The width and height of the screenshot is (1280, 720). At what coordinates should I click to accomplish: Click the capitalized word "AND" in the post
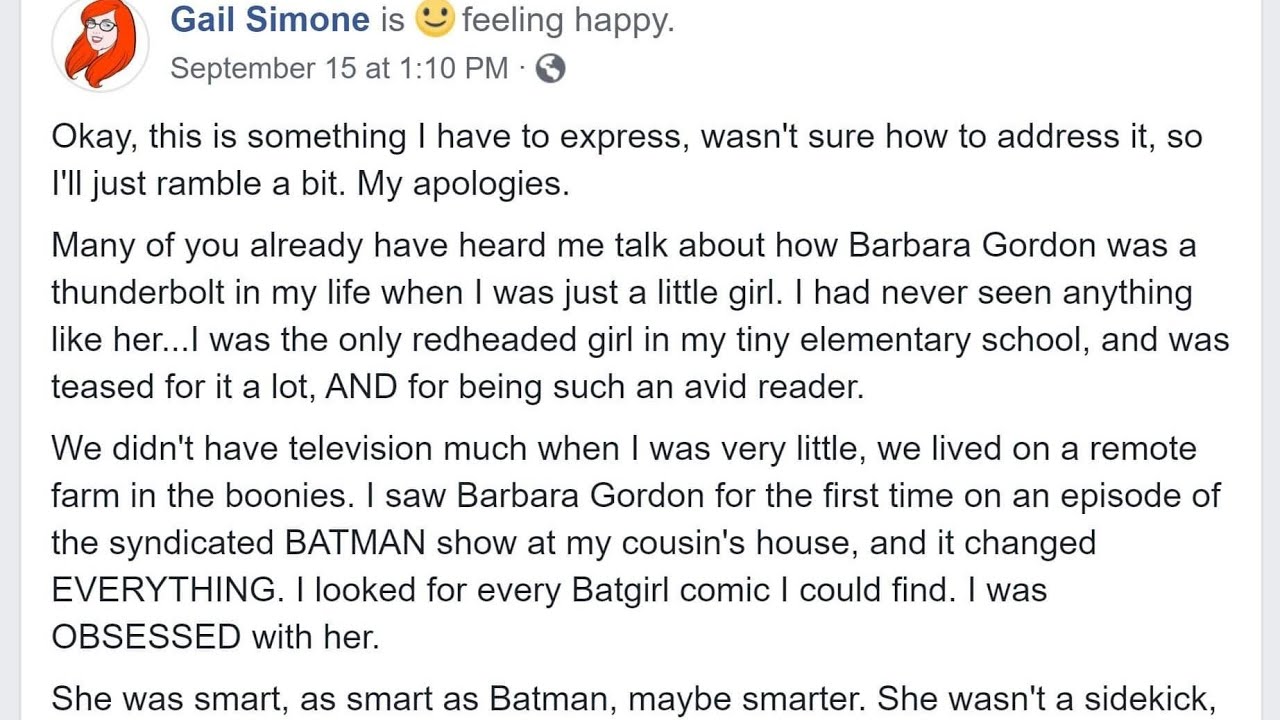click(x=362, y=386)
